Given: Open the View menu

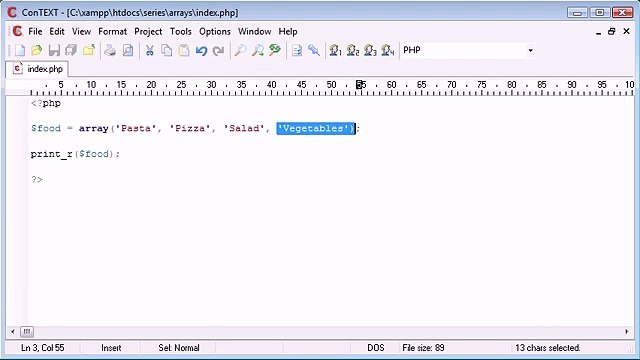Looking at the screenshot, I should pos(81,31).
